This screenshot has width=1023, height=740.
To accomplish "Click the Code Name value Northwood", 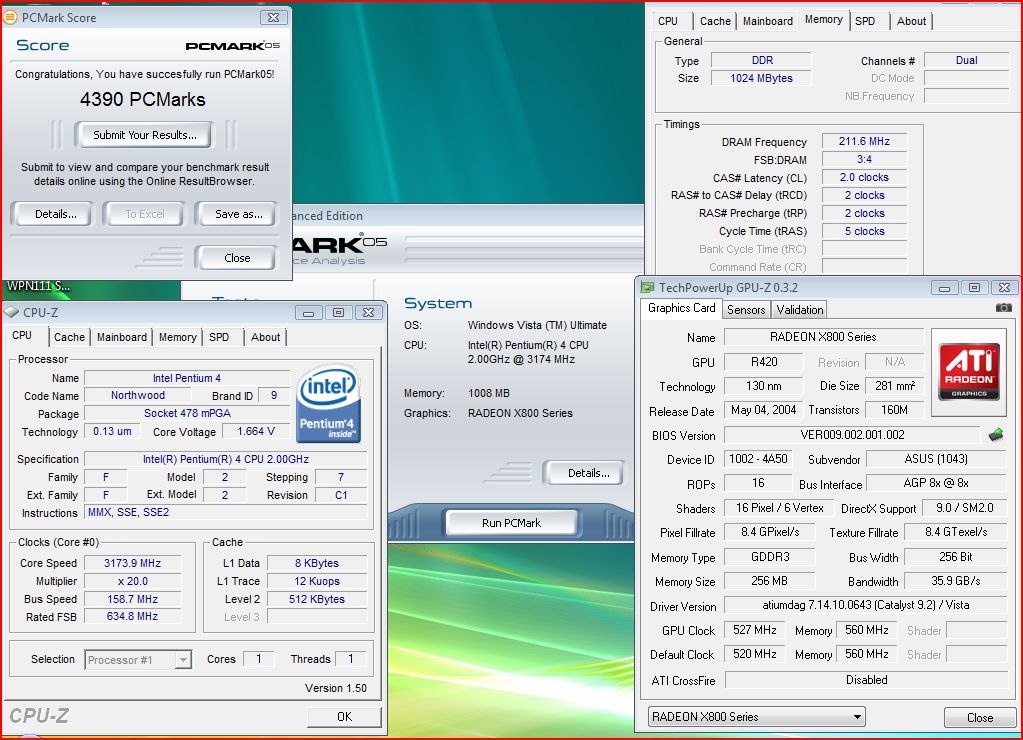I will point(138,395).
